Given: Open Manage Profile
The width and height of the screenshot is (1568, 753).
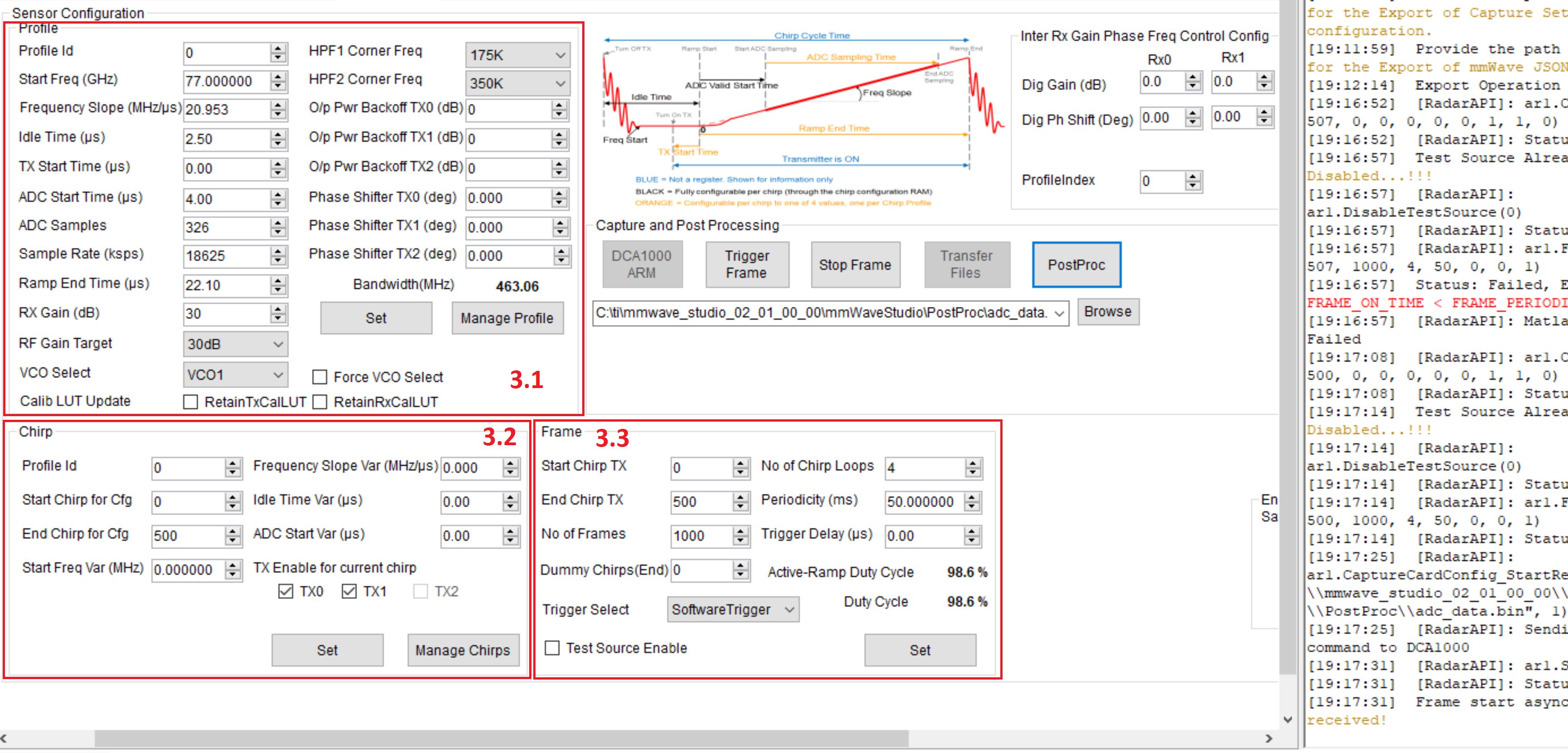Looking at the screenshot, I should [x=507, y=318].
